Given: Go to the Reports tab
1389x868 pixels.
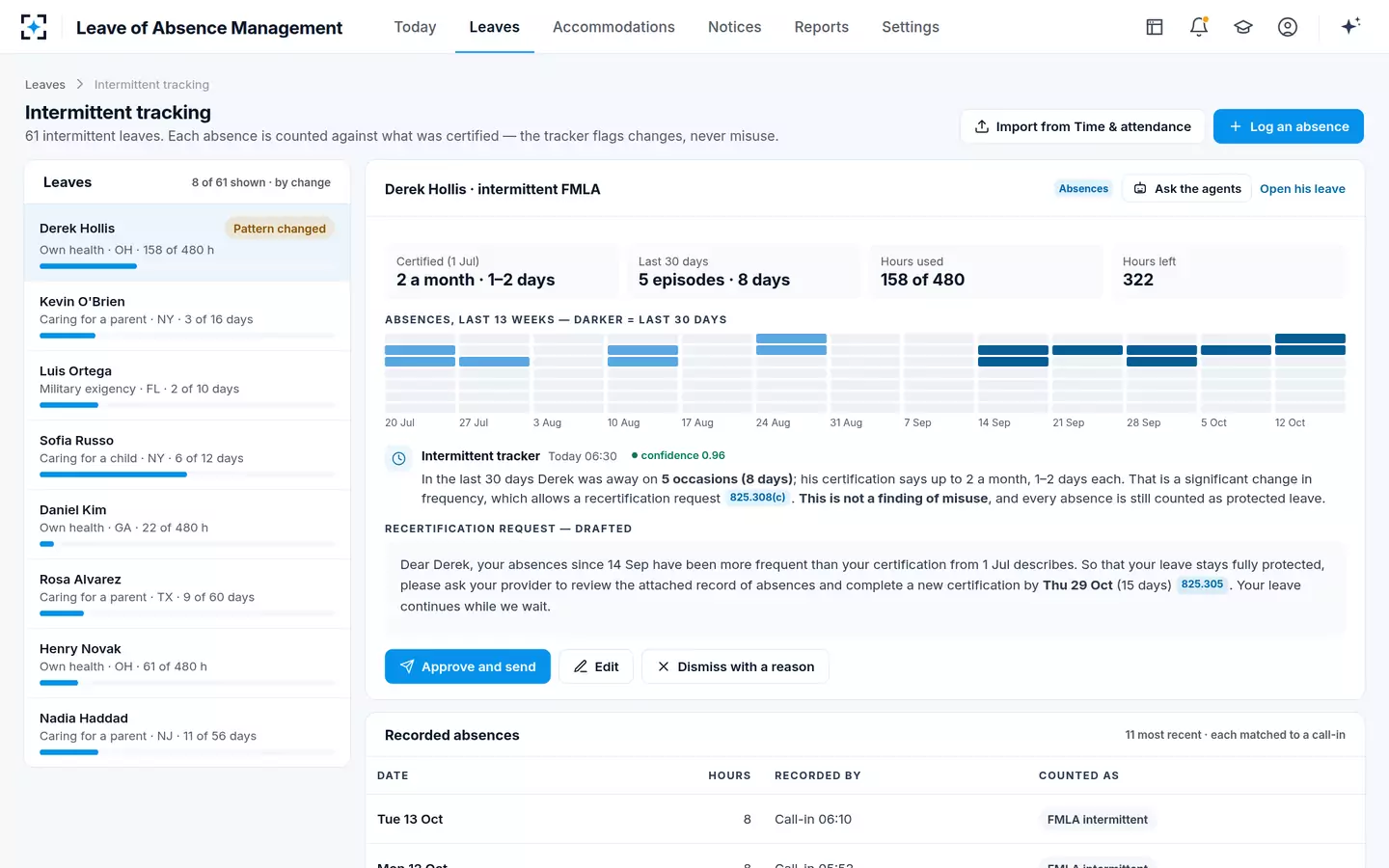Looking at the screenshot, I should click(822, 27).
